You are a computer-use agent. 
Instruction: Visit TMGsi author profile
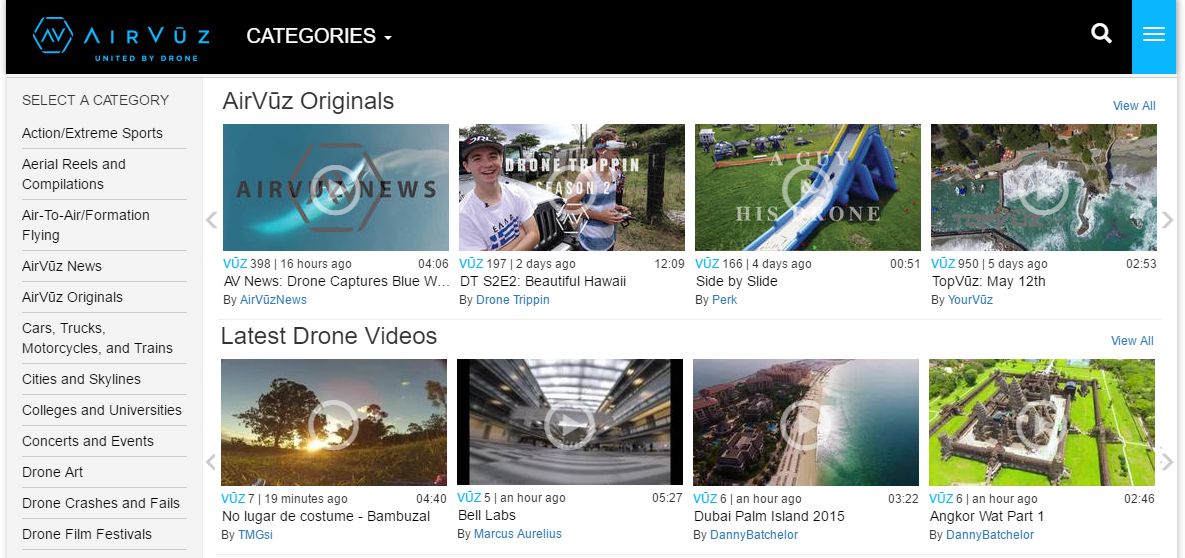[255, 535]
